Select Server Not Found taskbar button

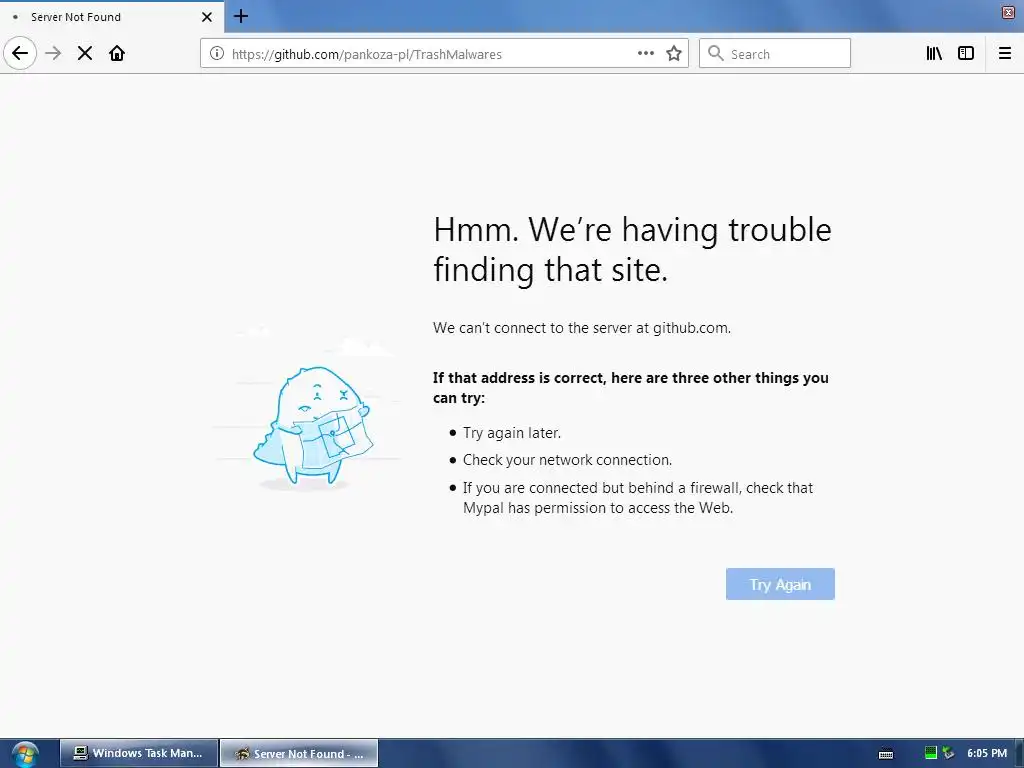(299, 753)
